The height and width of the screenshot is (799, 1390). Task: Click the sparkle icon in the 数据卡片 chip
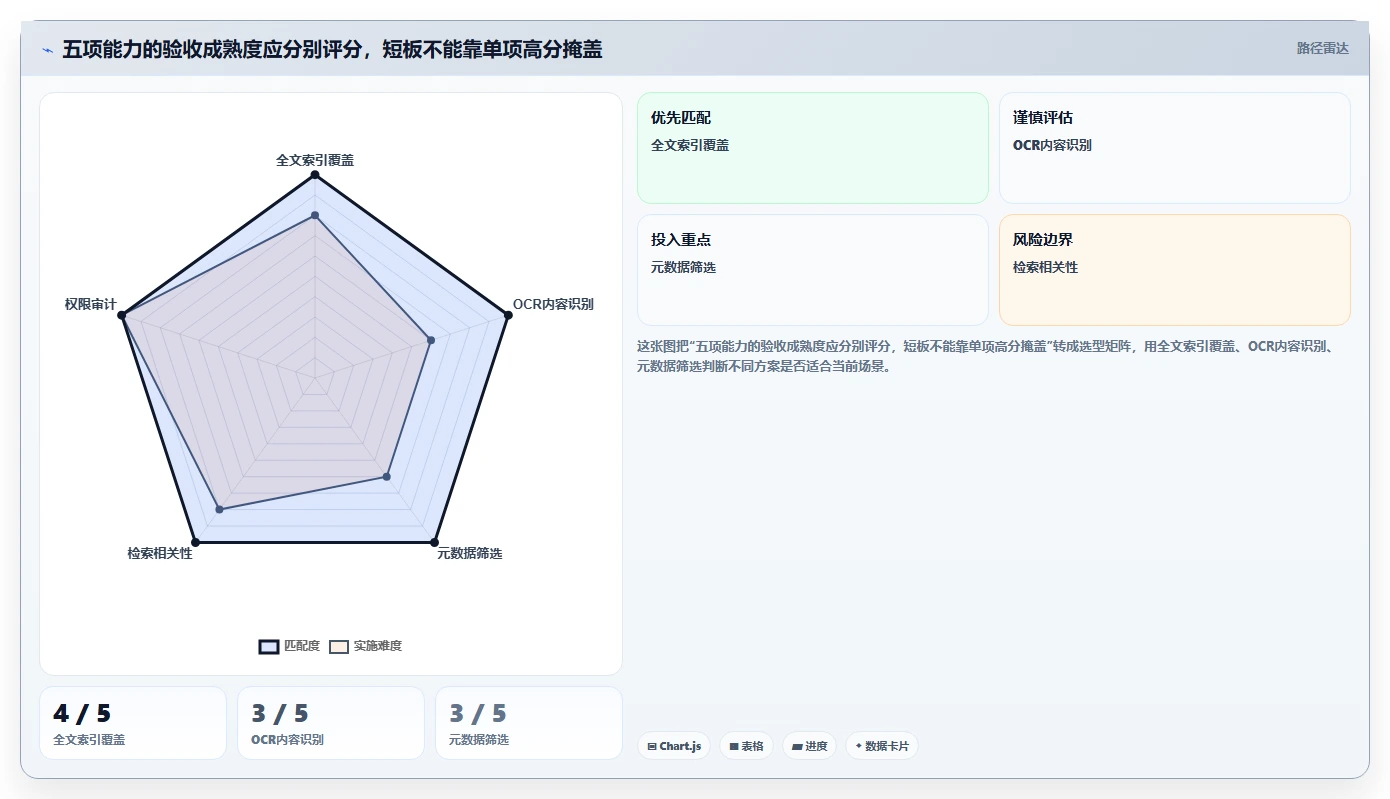point(859,746)
